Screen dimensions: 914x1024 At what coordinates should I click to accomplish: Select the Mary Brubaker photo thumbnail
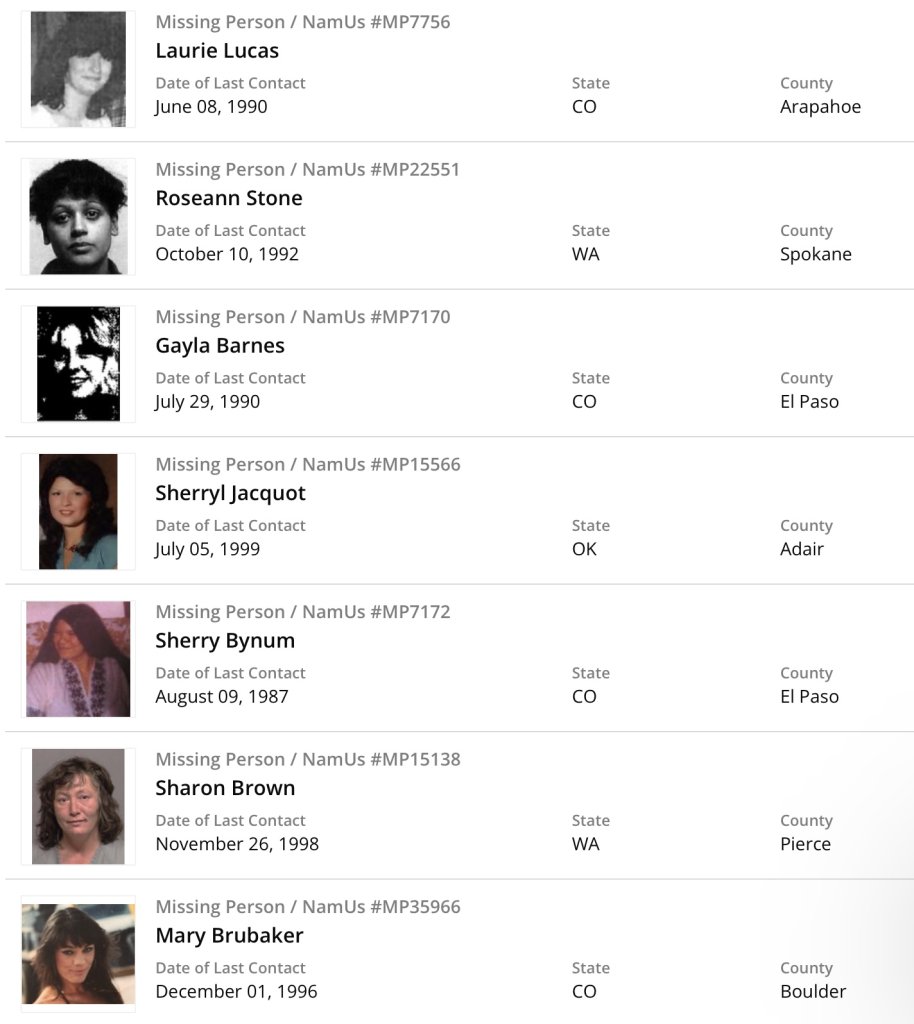[x=78, y=953]
